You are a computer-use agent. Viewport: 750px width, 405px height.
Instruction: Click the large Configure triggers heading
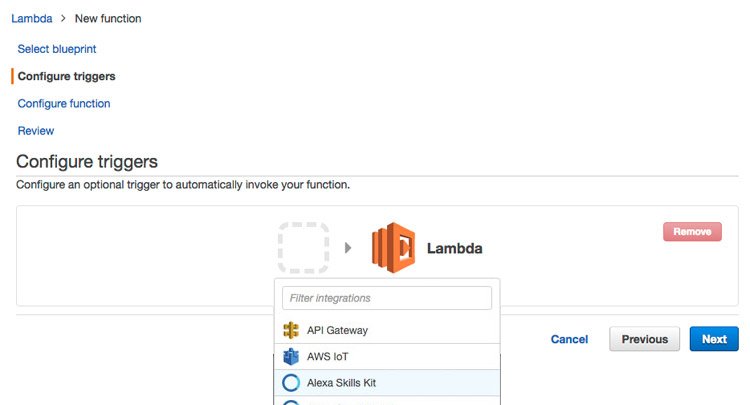click(87, 161)
